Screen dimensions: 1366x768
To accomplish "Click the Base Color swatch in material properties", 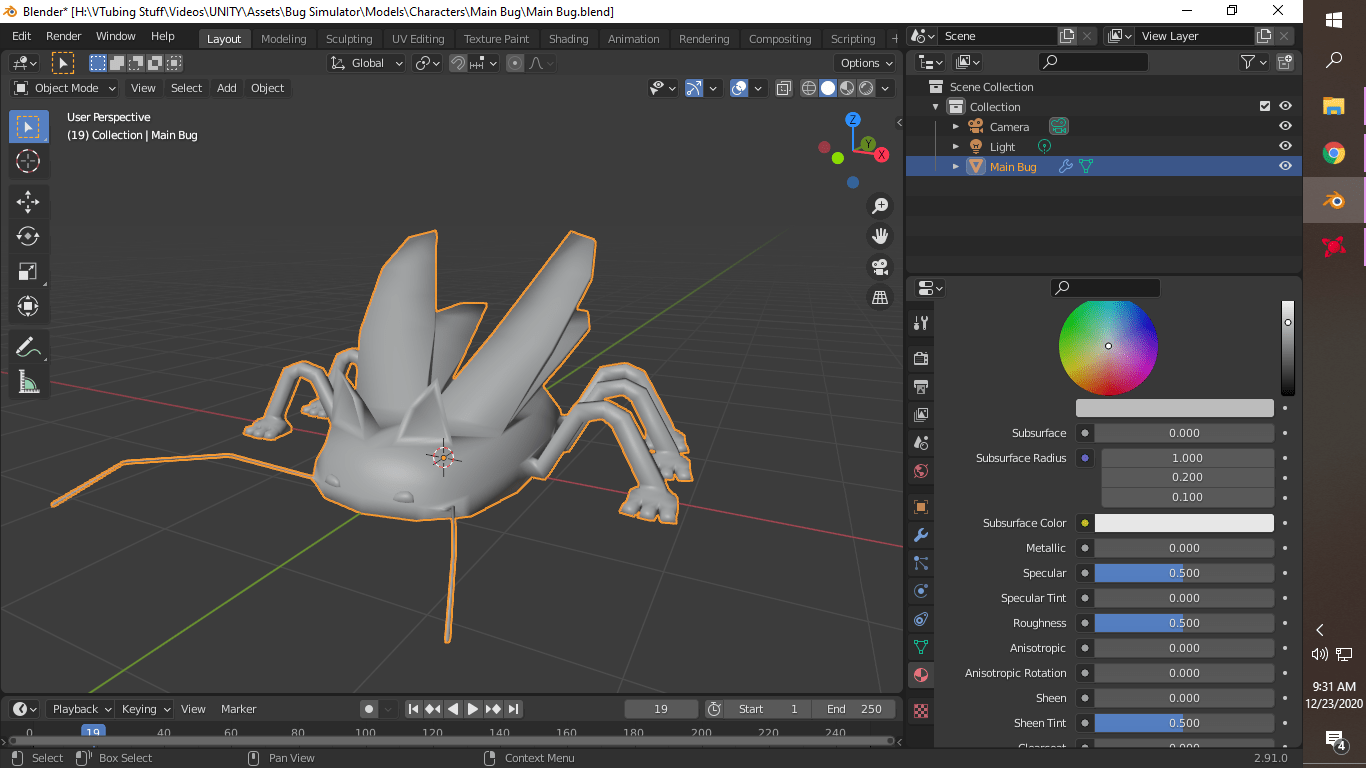I will pos(1174,407).
